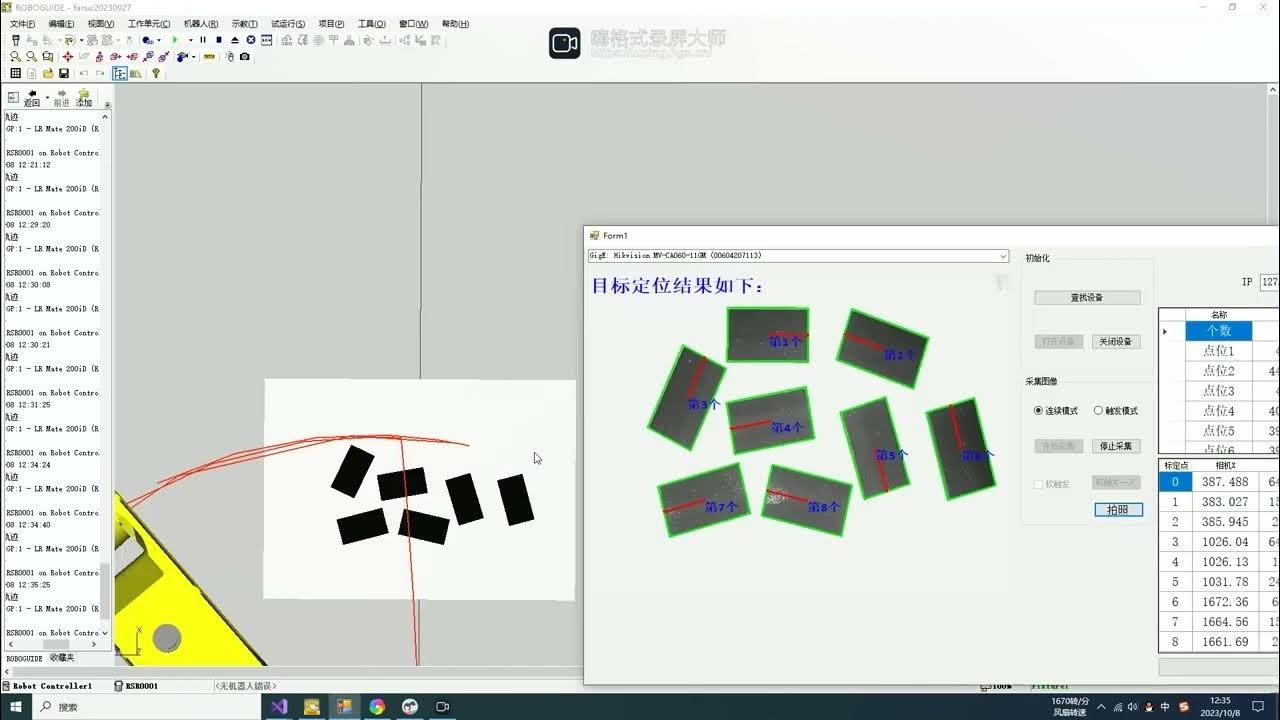Click the yellow measure ruler icon
The width and height of the screenshot is (1280, 720).
pos(209,56)
